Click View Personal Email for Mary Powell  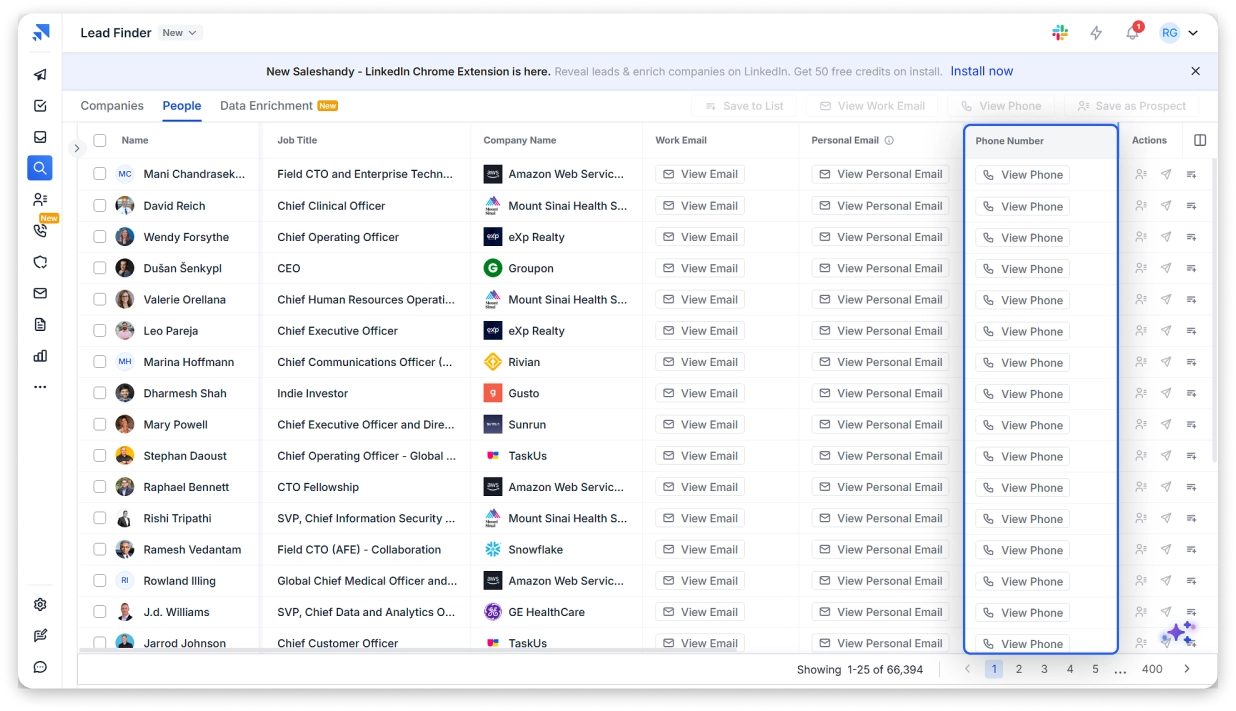tap(881, 424)
